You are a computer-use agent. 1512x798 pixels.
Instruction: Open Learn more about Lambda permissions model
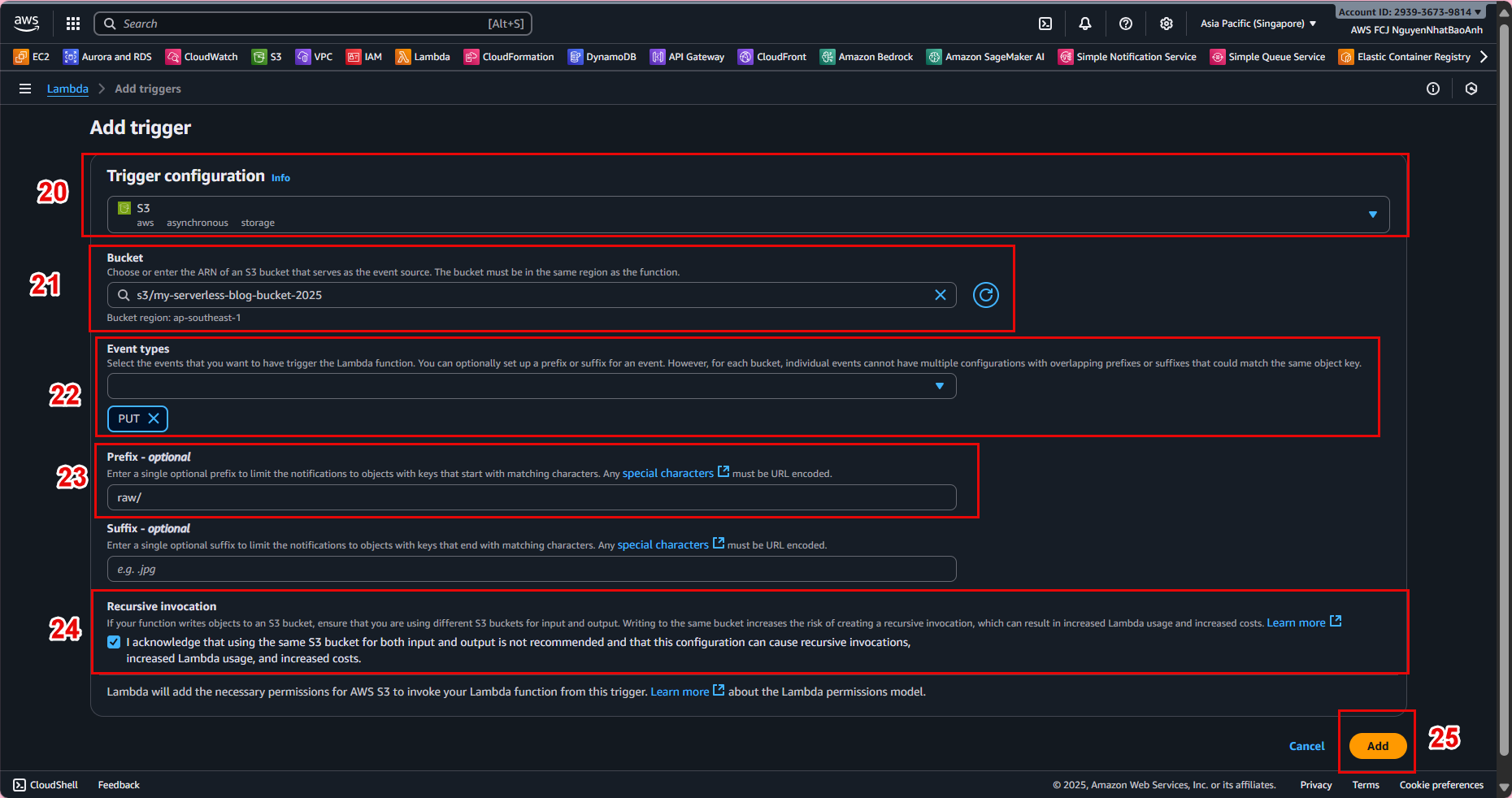point(688,692)
